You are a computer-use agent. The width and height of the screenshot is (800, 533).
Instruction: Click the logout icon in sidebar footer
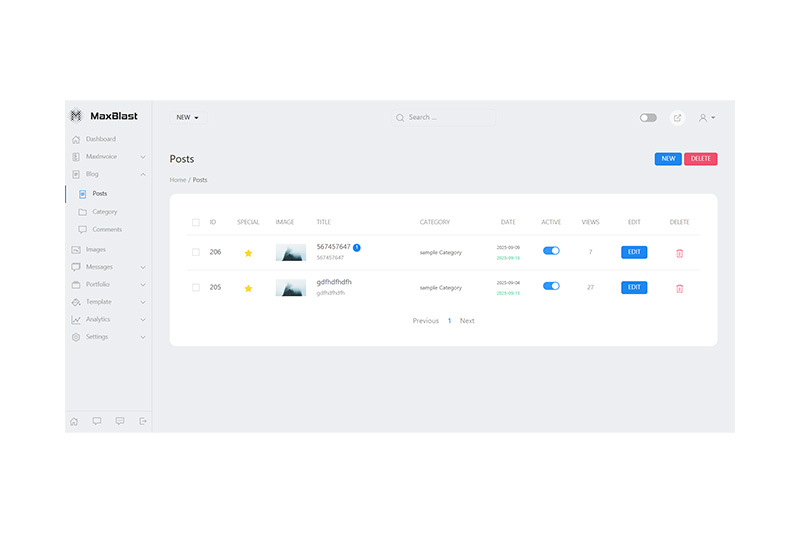pyautogui.click(x=143, y=421)
